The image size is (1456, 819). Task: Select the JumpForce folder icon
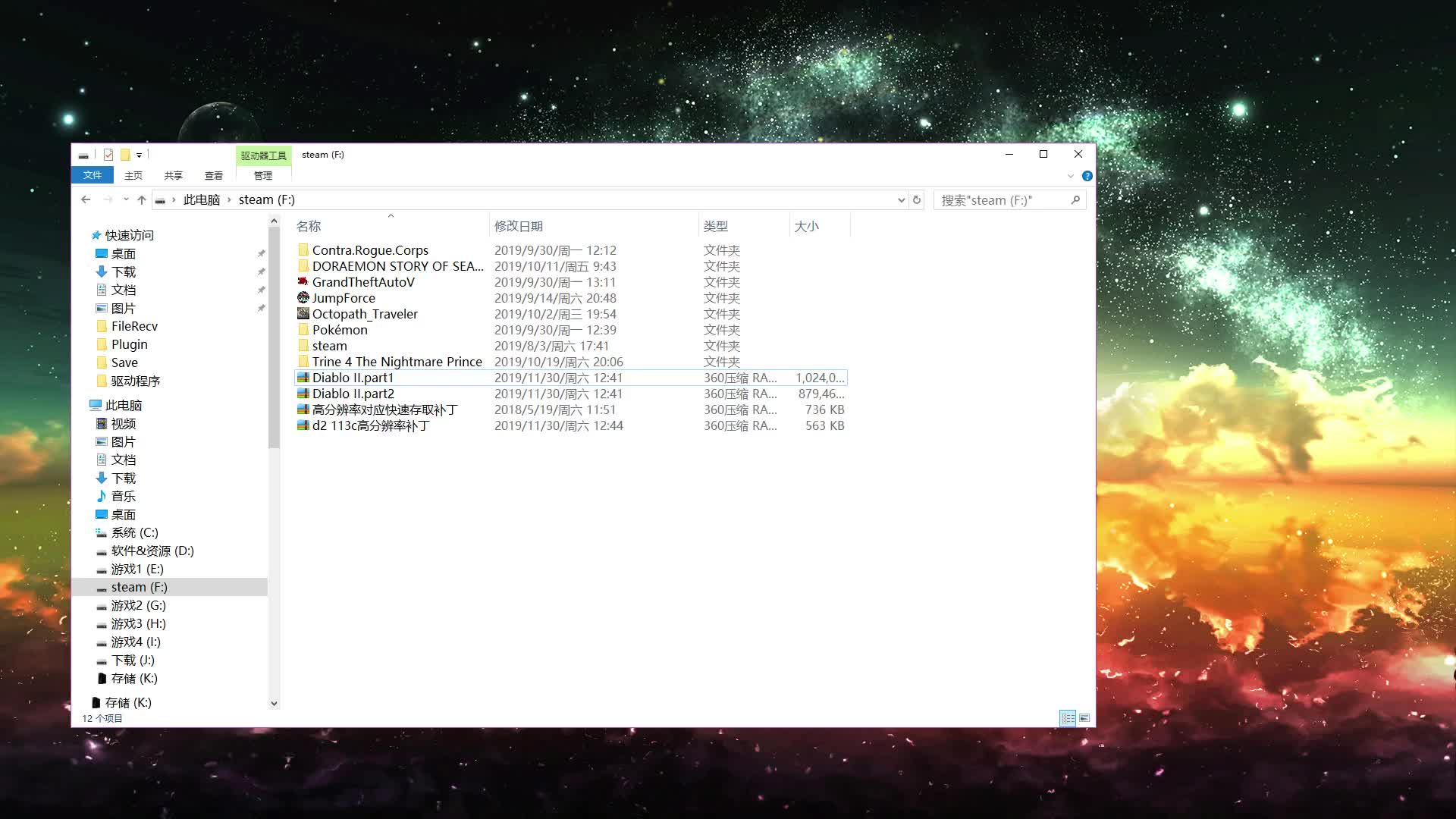pos(303,298)
